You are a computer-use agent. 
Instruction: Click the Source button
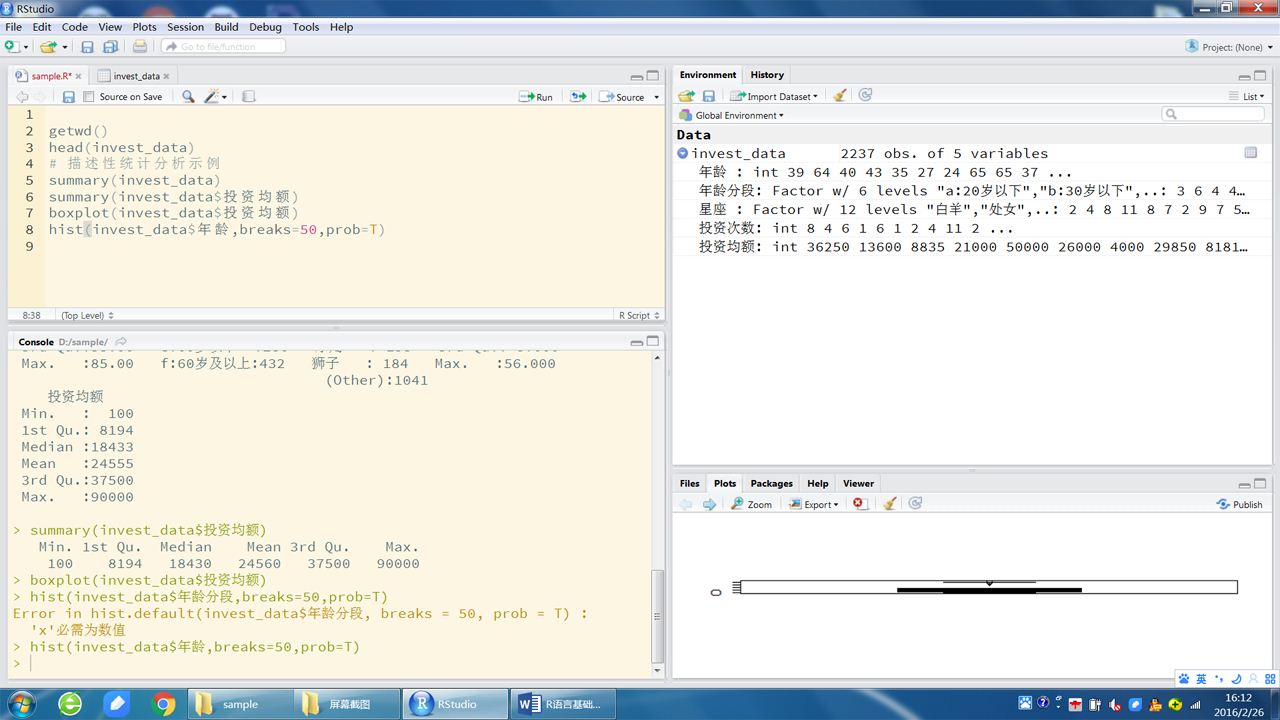(623, 97)
